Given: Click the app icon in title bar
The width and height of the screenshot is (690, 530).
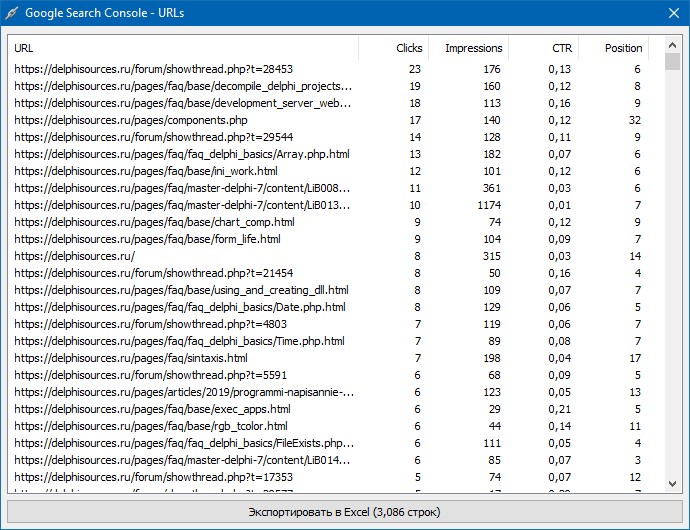Looking at the screenshot, I should (x=12, y=13).
